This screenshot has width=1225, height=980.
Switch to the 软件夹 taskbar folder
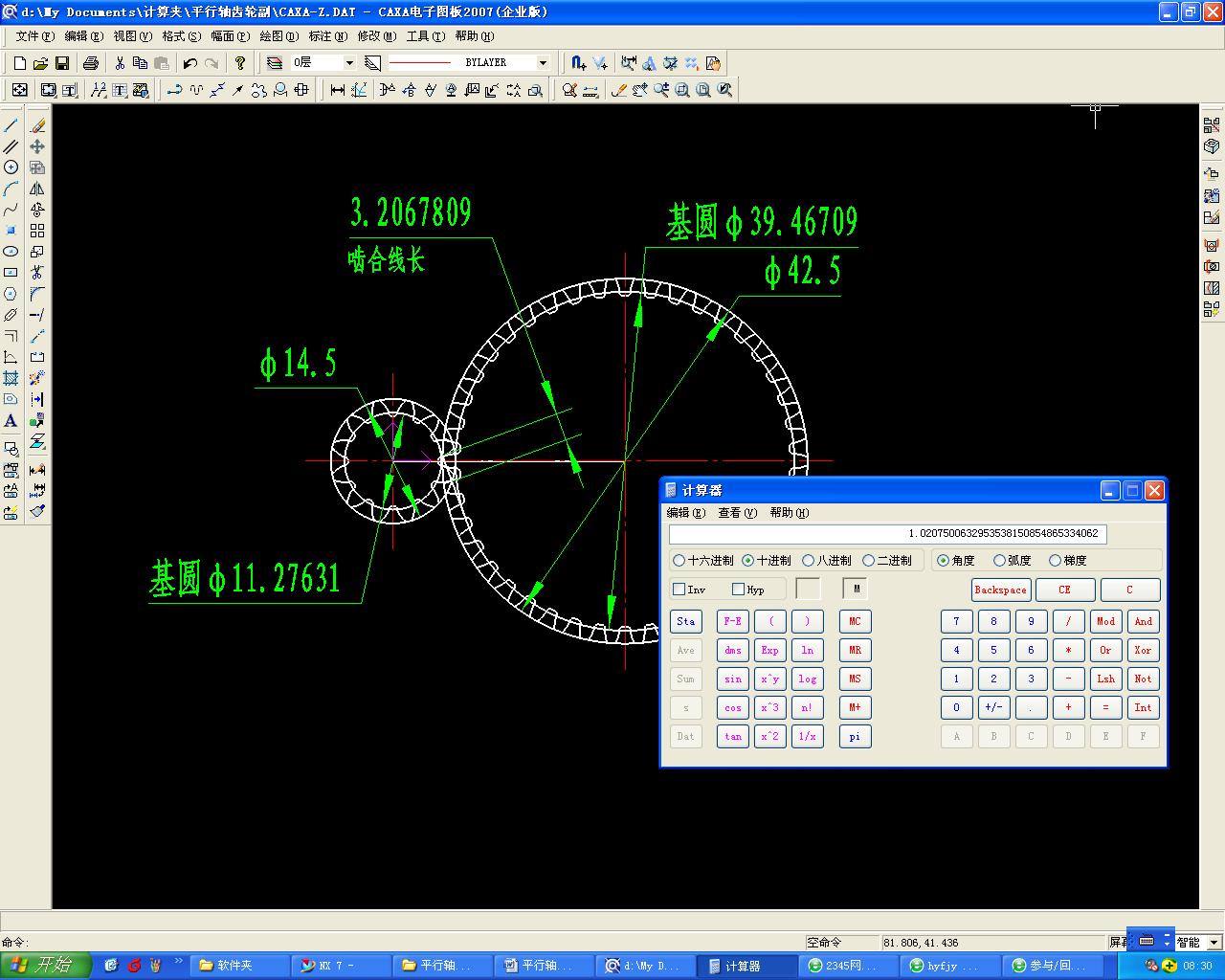239,967
